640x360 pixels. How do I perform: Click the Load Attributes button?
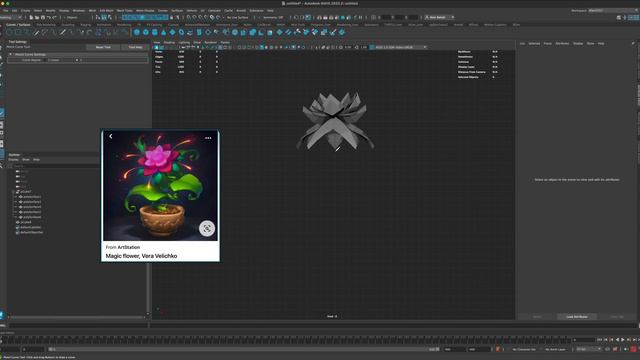point(577,317)
